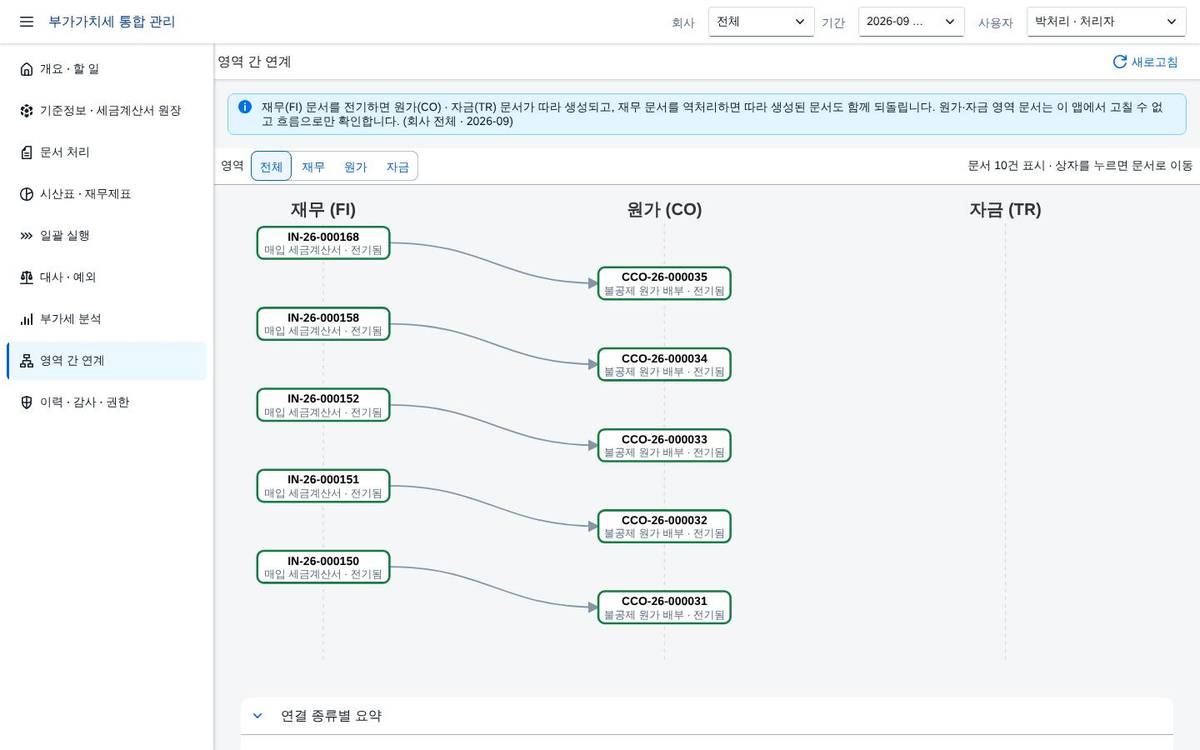Click the 재무 (FI) column heading
The height and width of the screenshot is (750, 1200).
(x=323, y=209)
